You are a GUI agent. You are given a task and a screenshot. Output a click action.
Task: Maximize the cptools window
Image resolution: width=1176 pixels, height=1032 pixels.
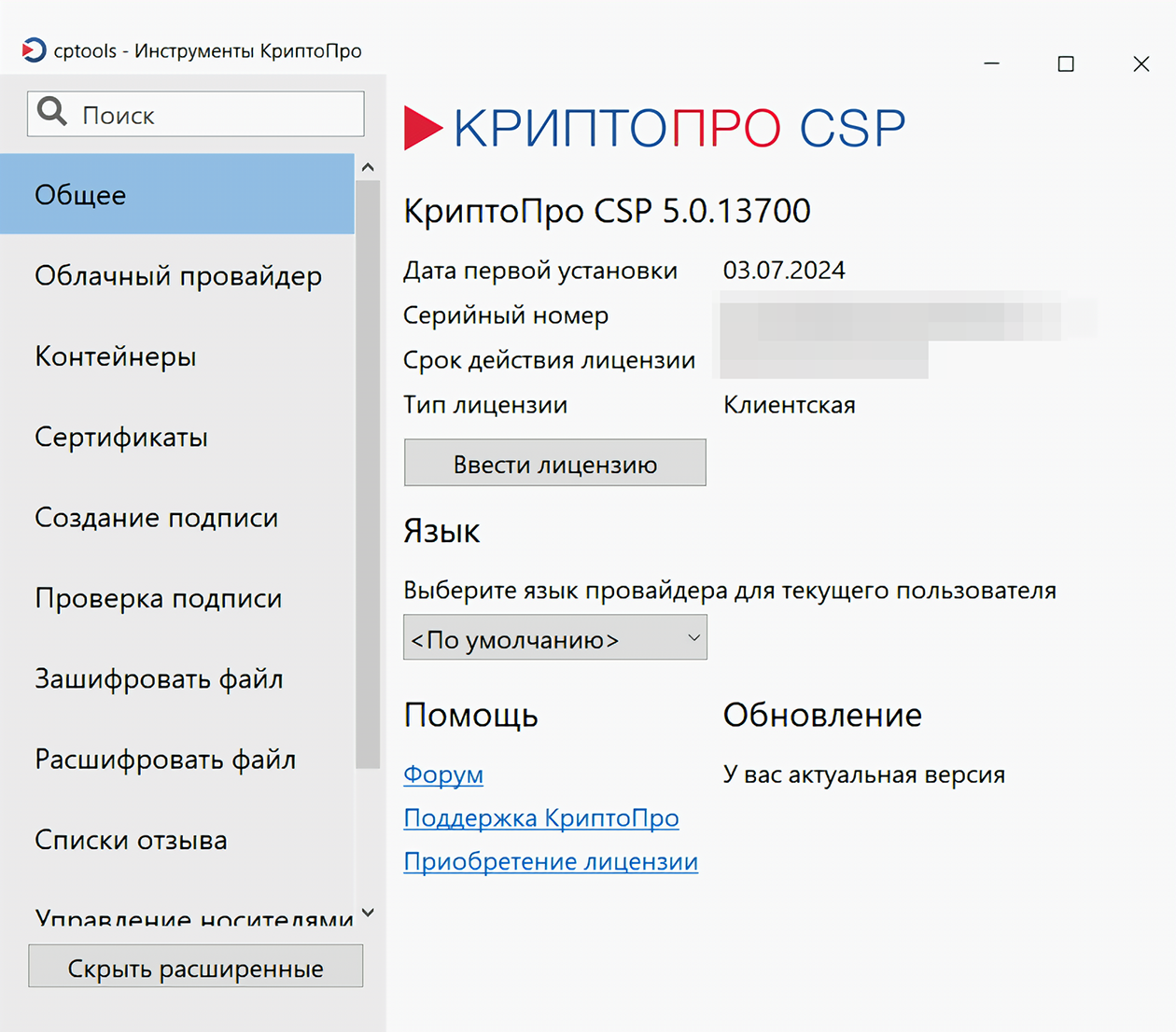pyautogui.click(x=1066, y=63)
